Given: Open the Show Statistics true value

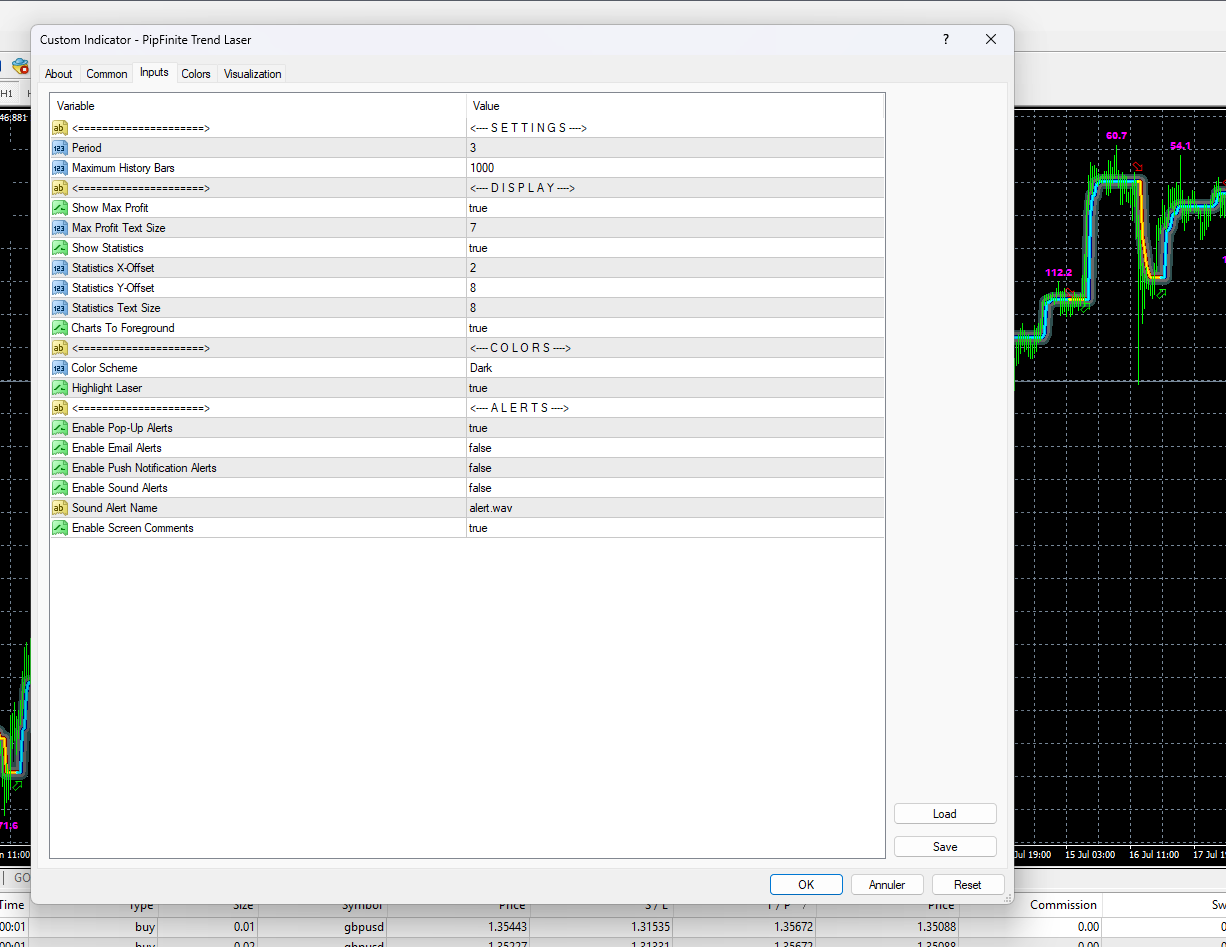Looking at the screenshot, I should pyautogui.click(x=675, y=248).
